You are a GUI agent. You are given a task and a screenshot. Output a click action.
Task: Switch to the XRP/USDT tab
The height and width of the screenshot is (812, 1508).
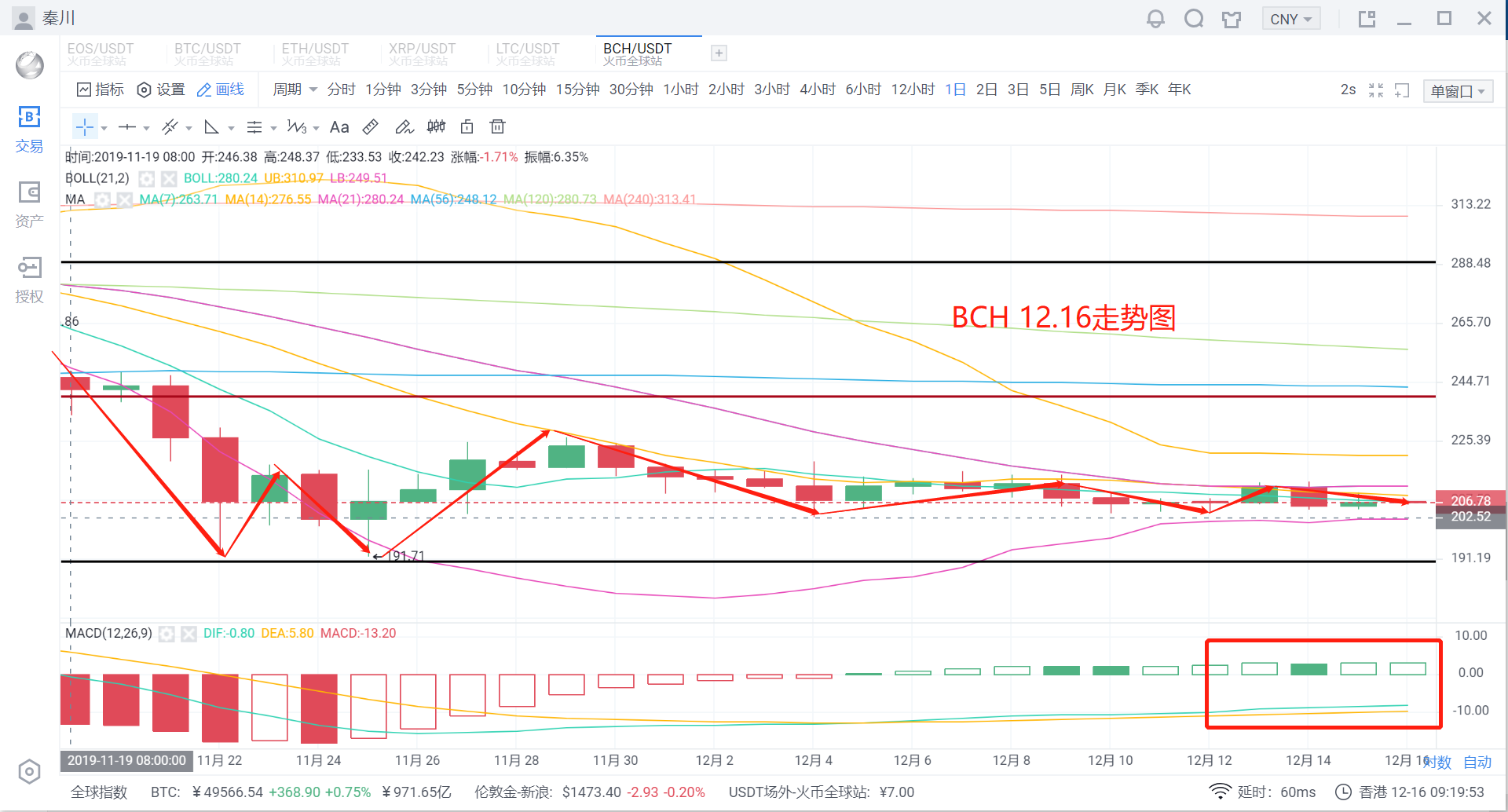[x=422, y=53]
